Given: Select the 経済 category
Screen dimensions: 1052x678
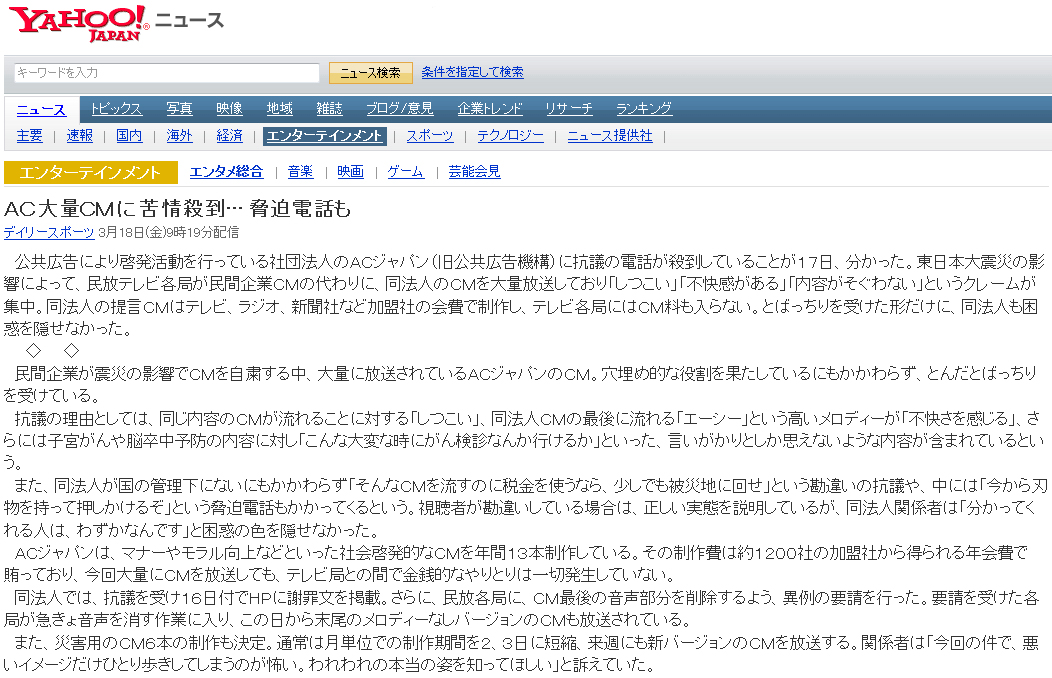Looking at the screenshot, I should coord(229,136).
